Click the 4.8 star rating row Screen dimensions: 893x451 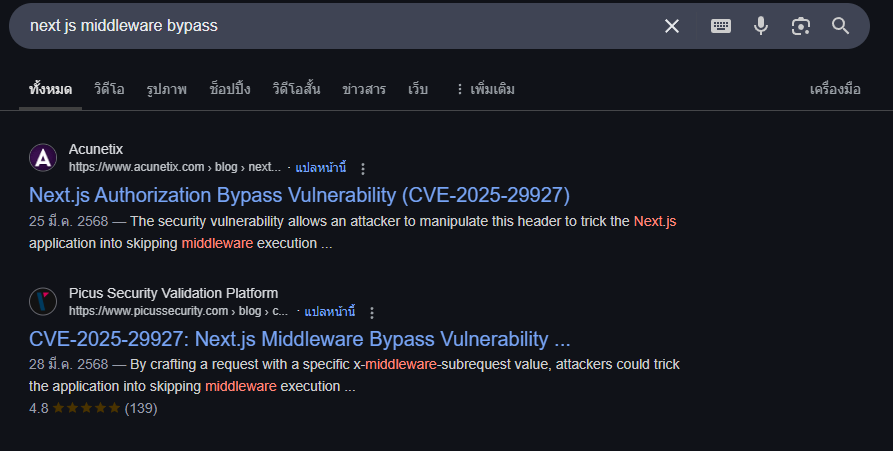[93, 408]
